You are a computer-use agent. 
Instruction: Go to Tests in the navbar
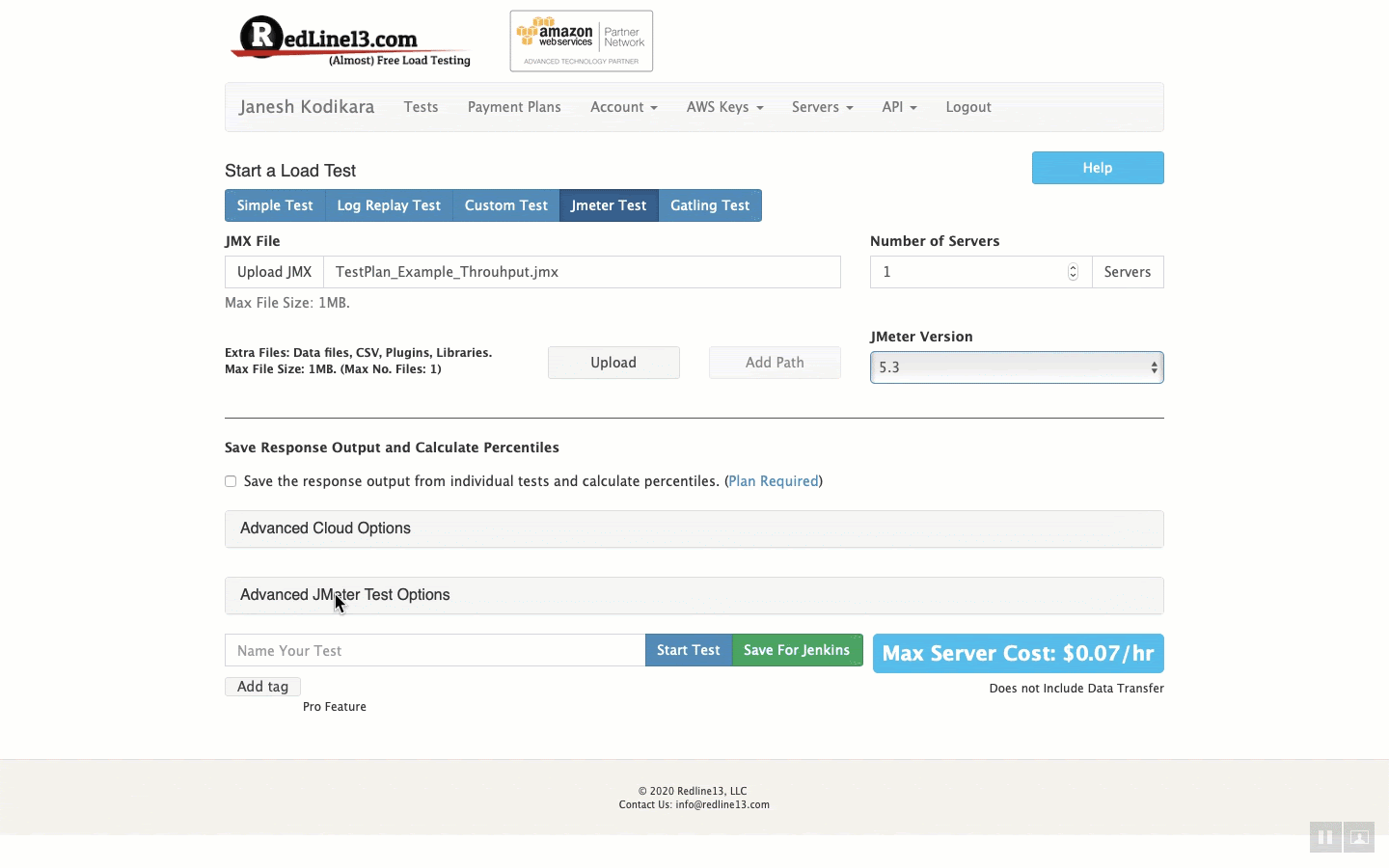(421, 107)
